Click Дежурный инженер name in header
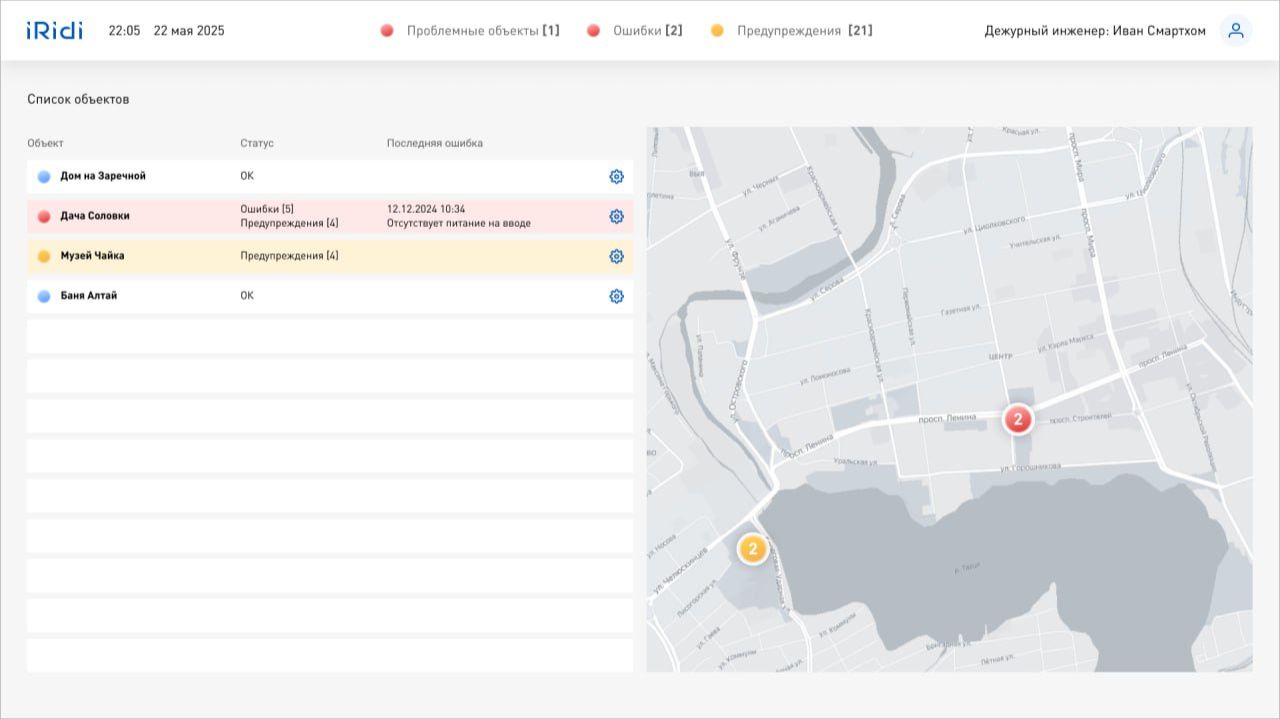The image size is (1280, 719). pyautogui.click(x=1094, y=31)
